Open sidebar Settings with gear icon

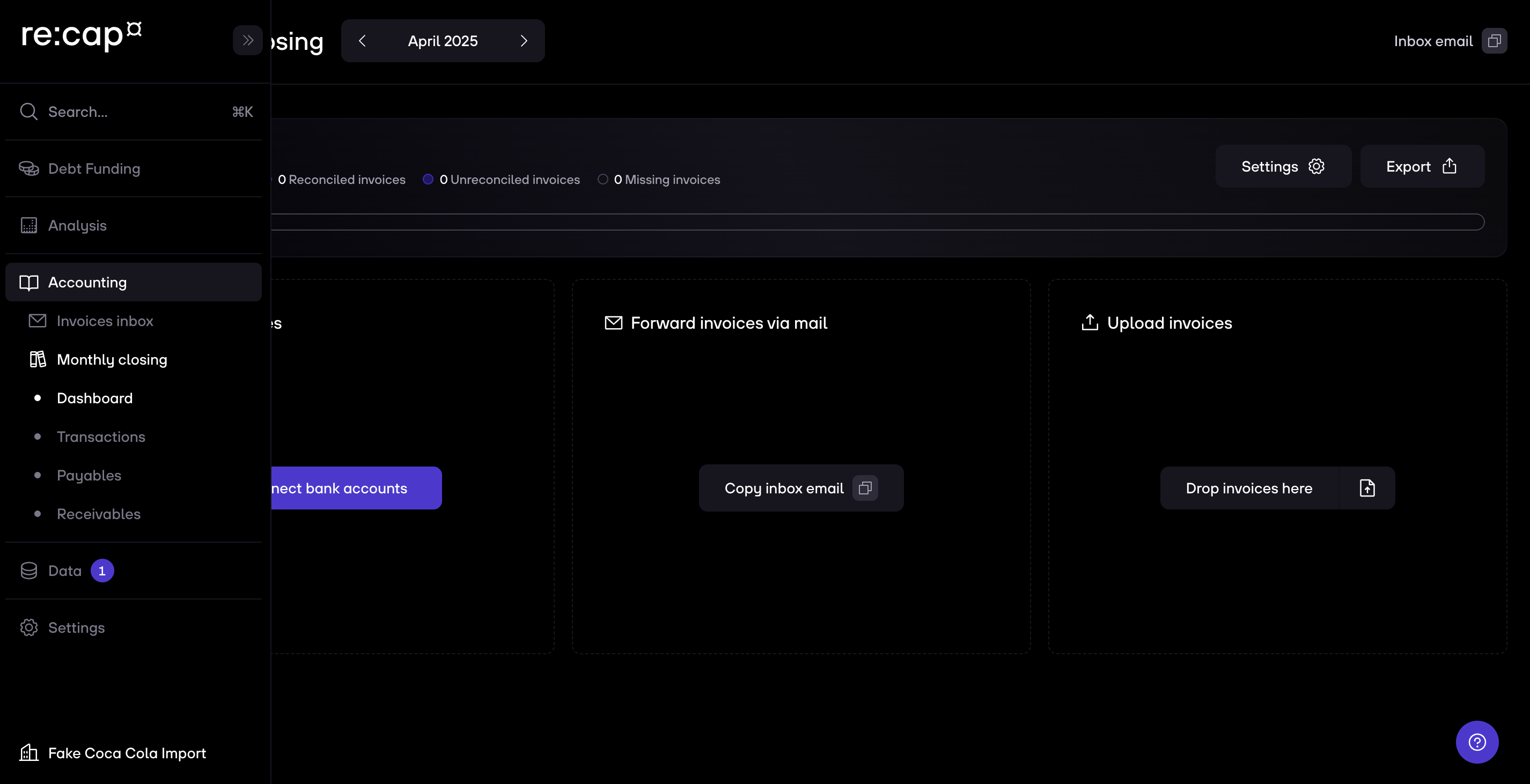tap(76, 628)
